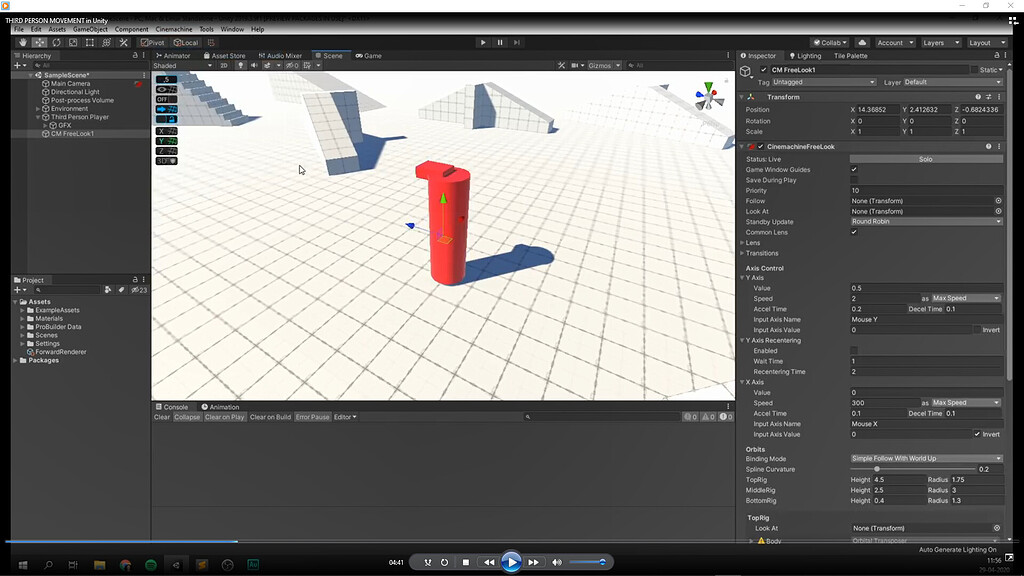Click the Solo button in the Inspector
This screenshot has width=1024, height=576.
coord(925,159)
